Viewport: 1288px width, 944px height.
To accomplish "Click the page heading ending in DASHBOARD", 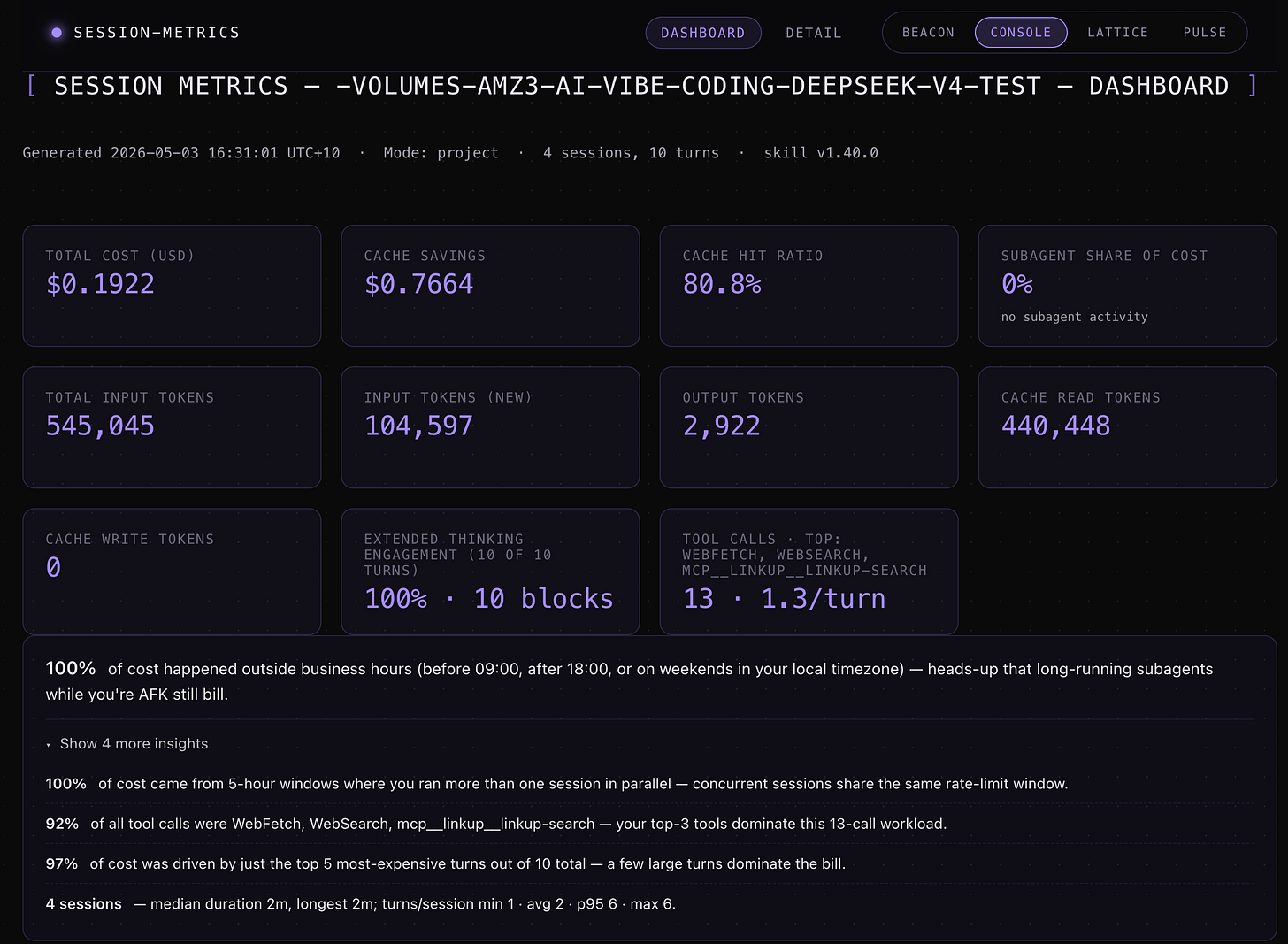I will click(x=641, y=86).
